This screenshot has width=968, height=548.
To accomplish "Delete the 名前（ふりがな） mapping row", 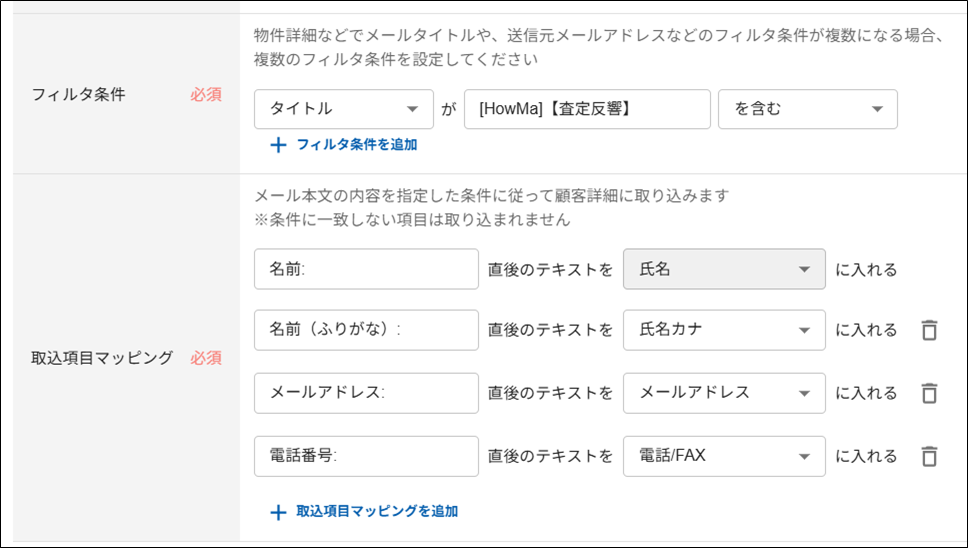I will pyautogui.click(x=929, y=330).
